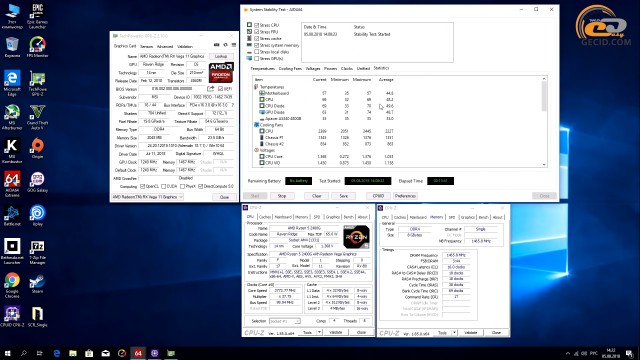Open MSI Afterburner desktop icon
This screenshot has width=640, height=360.
click(12, 117)
